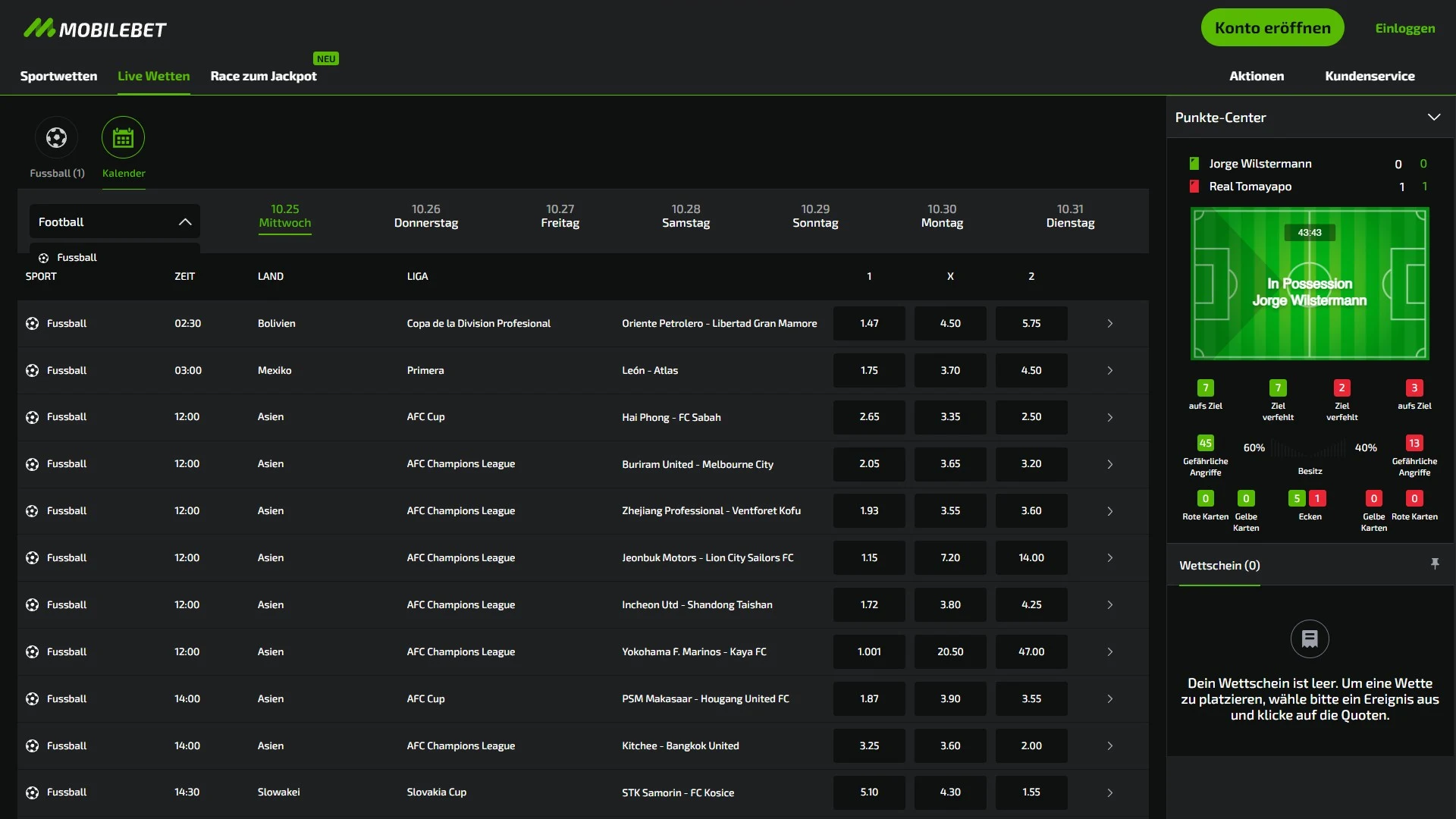
Task: Open Aktionen menu item
Action: (x=1257, y=76)
